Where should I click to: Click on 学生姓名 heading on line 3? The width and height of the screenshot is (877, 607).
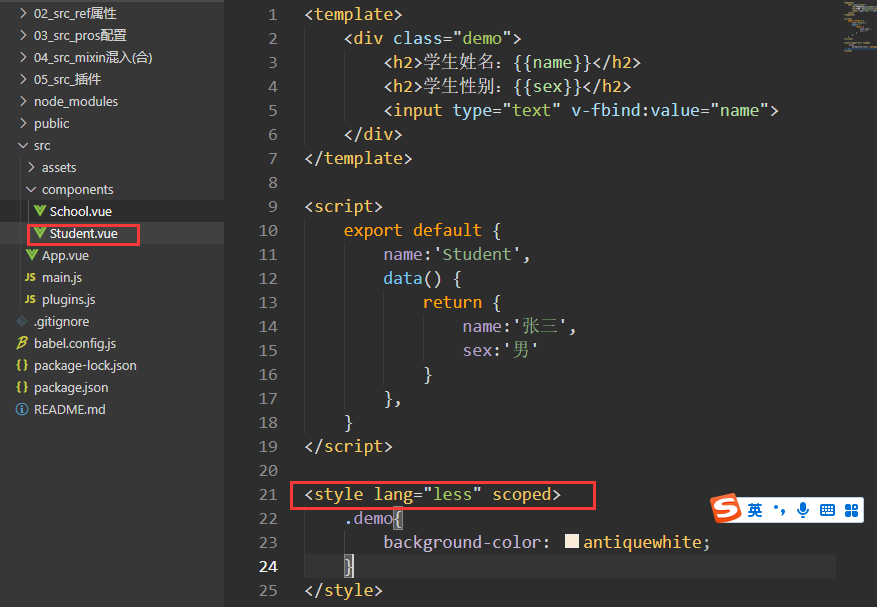458,62
